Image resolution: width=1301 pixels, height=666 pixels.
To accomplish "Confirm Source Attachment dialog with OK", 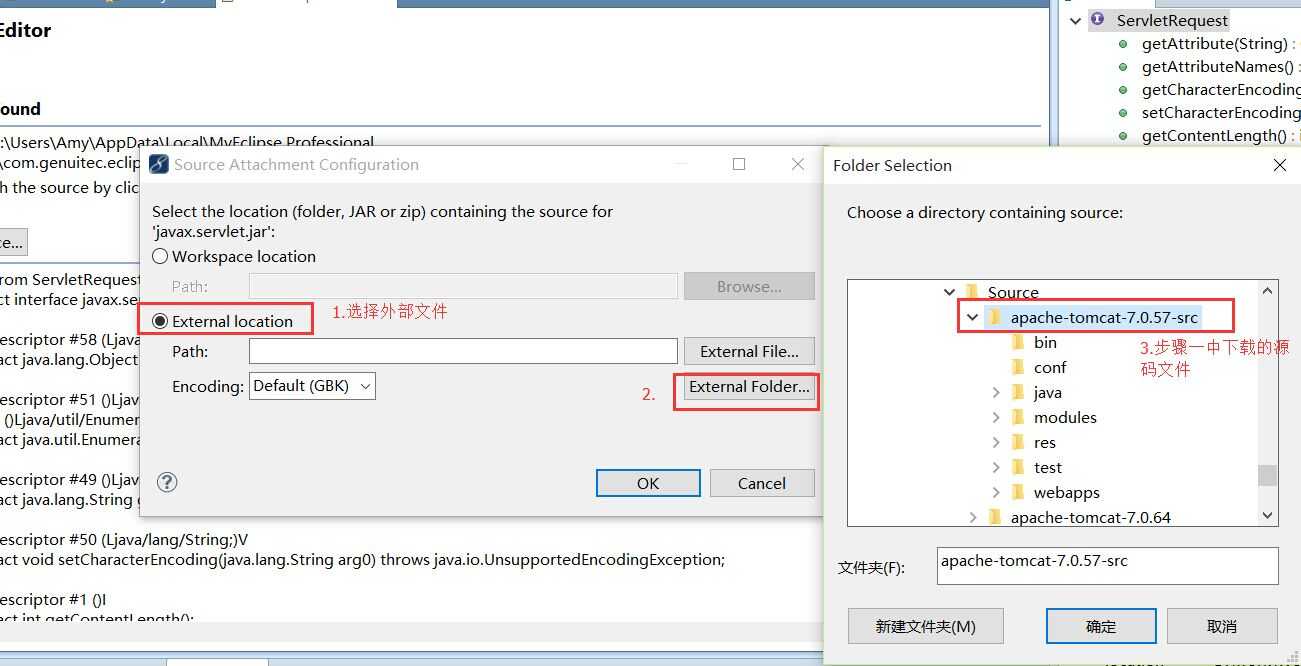I will tap(648, 483).
